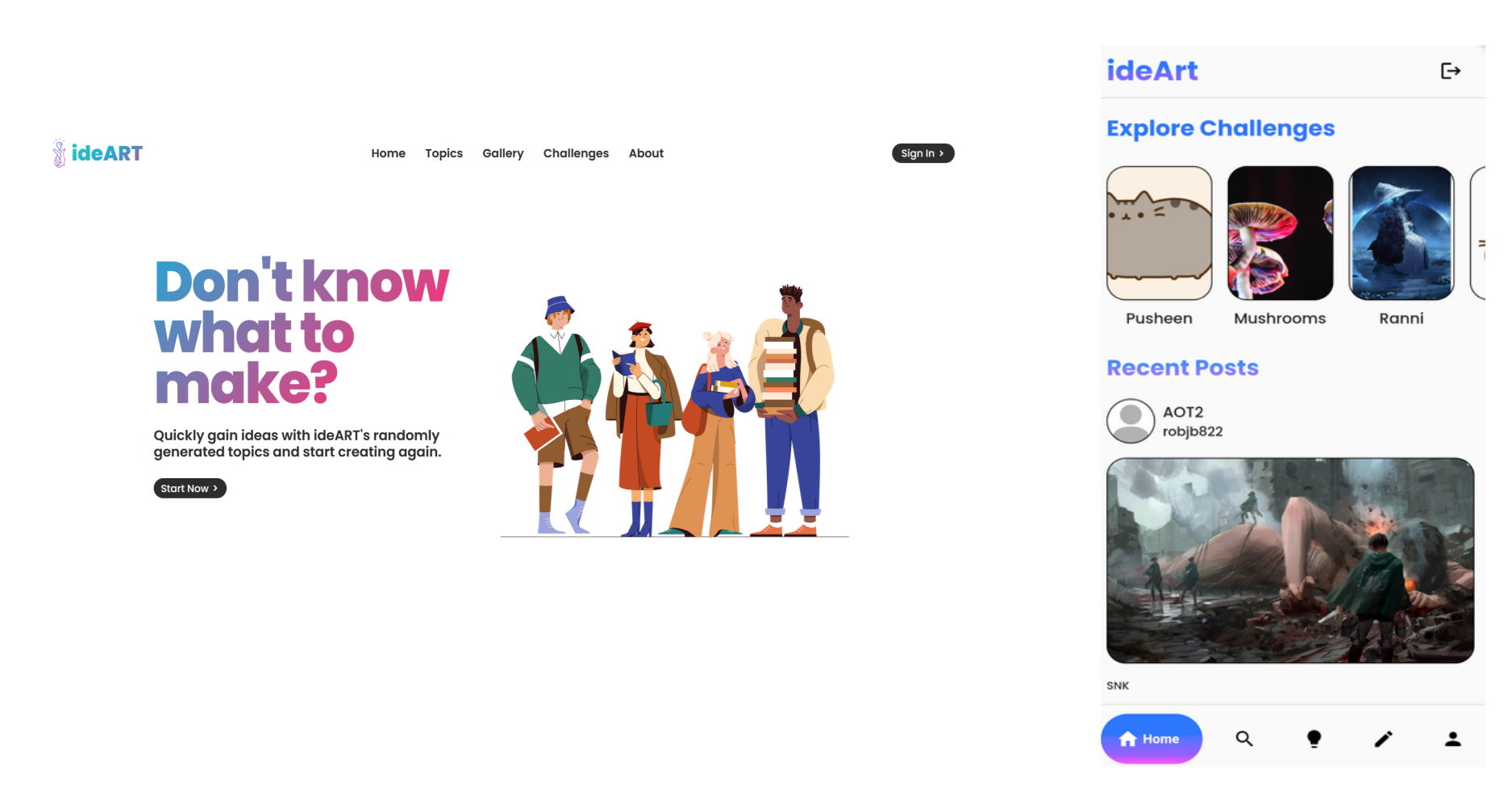Open the Ranni challenge image
1512x804 pixels.
[x=1401, y=233]
